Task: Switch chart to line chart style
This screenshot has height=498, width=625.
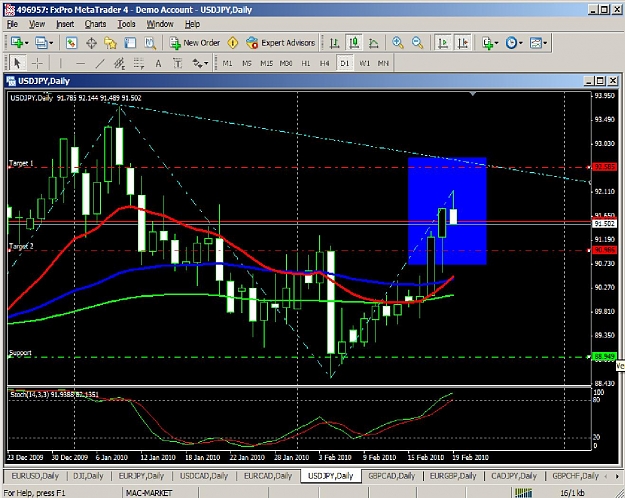Action: click(373, 43)
